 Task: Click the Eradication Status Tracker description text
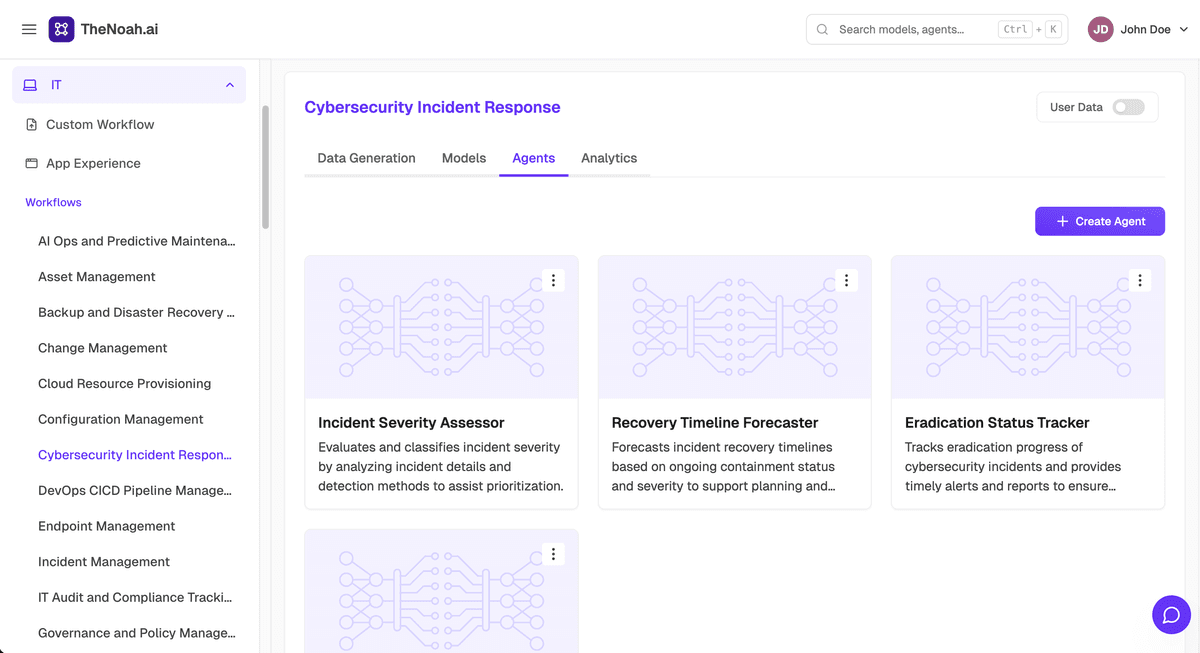point(1013,467)
